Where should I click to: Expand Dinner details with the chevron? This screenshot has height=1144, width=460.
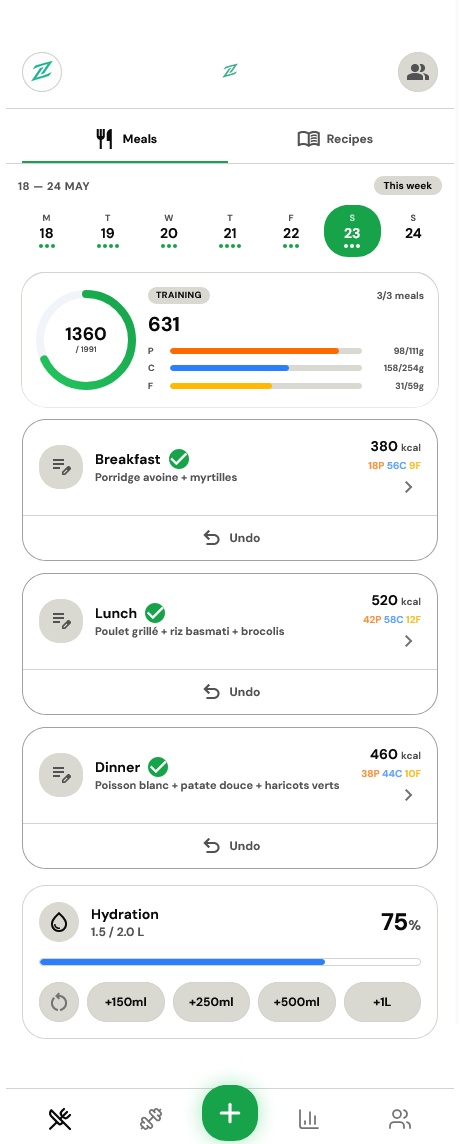[409, 795]
